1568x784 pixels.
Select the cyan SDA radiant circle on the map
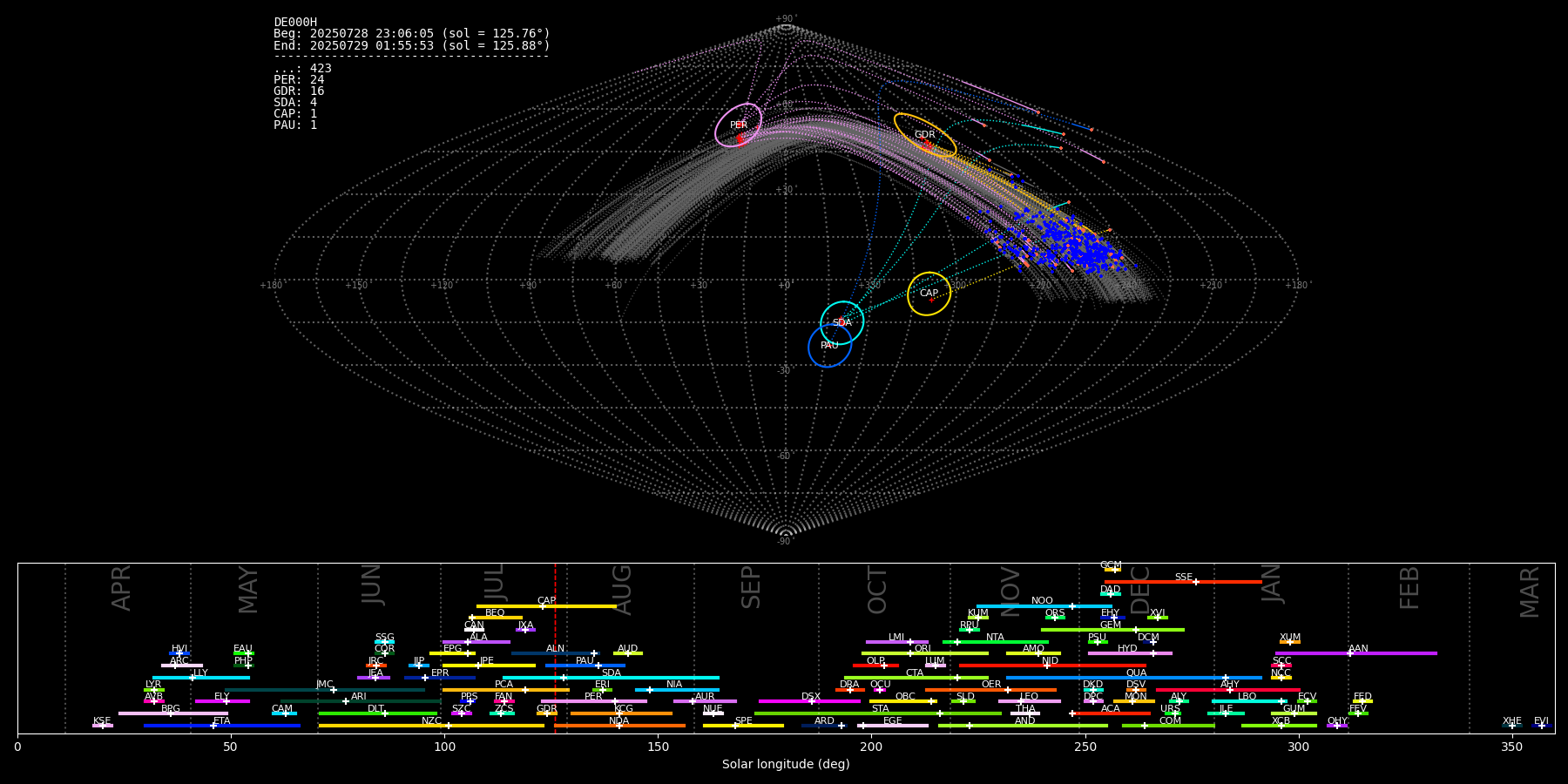point(842,323)
